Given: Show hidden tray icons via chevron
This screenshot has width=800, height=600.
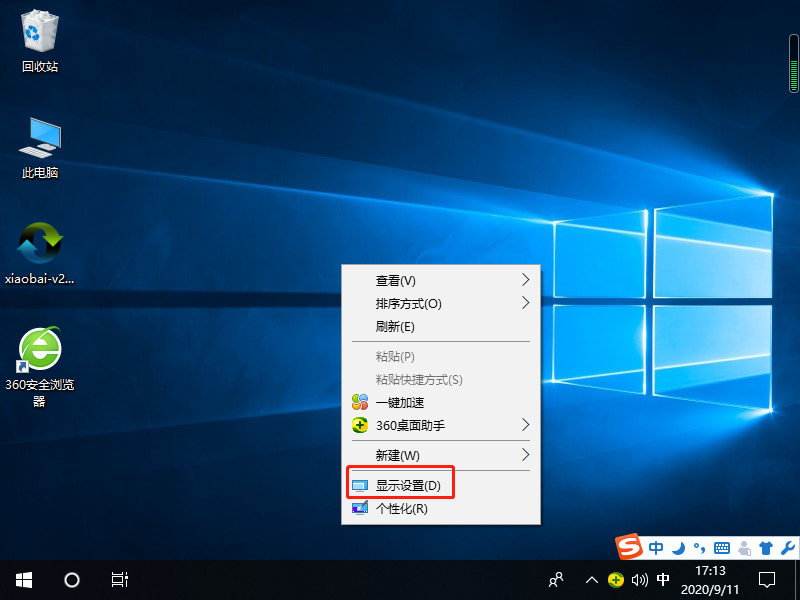Looking at the screenshot, I should coord(592,580).
